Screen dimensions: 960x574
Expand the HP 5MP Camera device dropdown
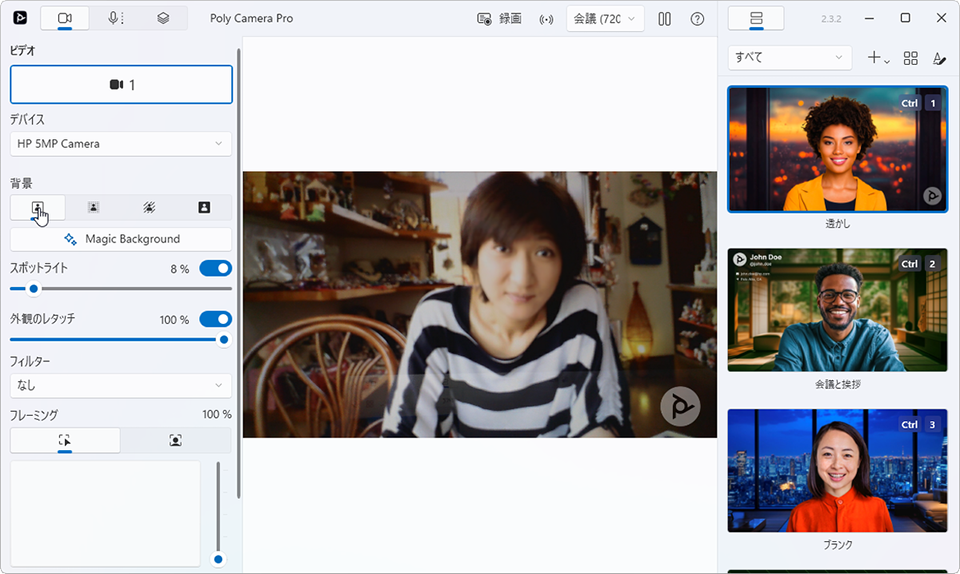pyautogui.click(x=121, y=144)
